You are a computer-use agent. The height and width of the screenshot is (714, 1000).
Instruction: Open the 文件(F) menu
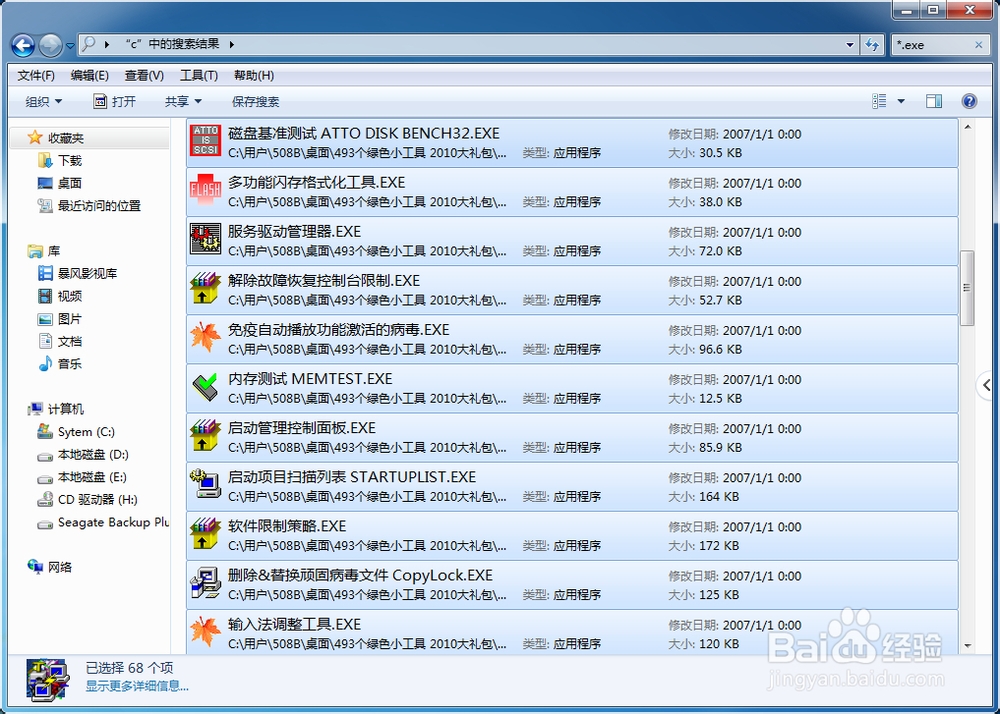click(36, 75)
